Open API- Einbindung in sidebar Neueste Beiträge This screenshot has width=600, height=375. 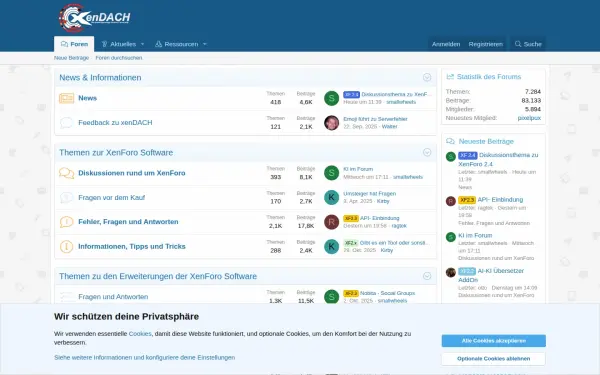tap(500, 200)
